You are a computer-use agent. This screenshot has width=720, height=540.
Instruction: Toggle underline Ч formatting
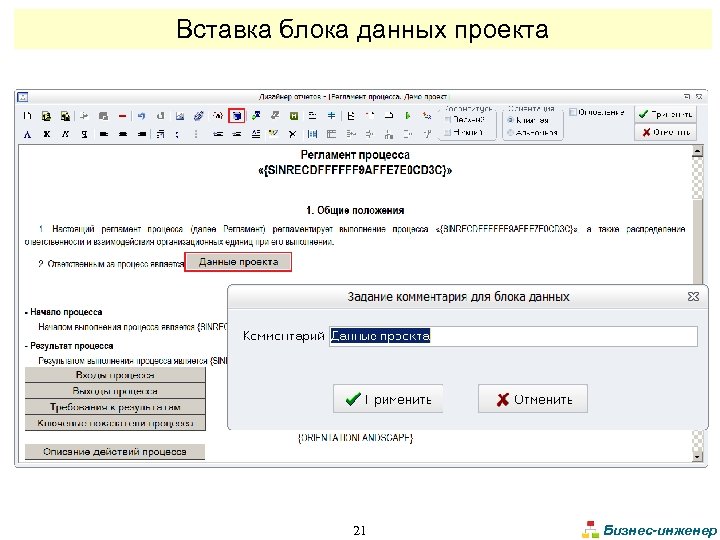click(84, 134)
